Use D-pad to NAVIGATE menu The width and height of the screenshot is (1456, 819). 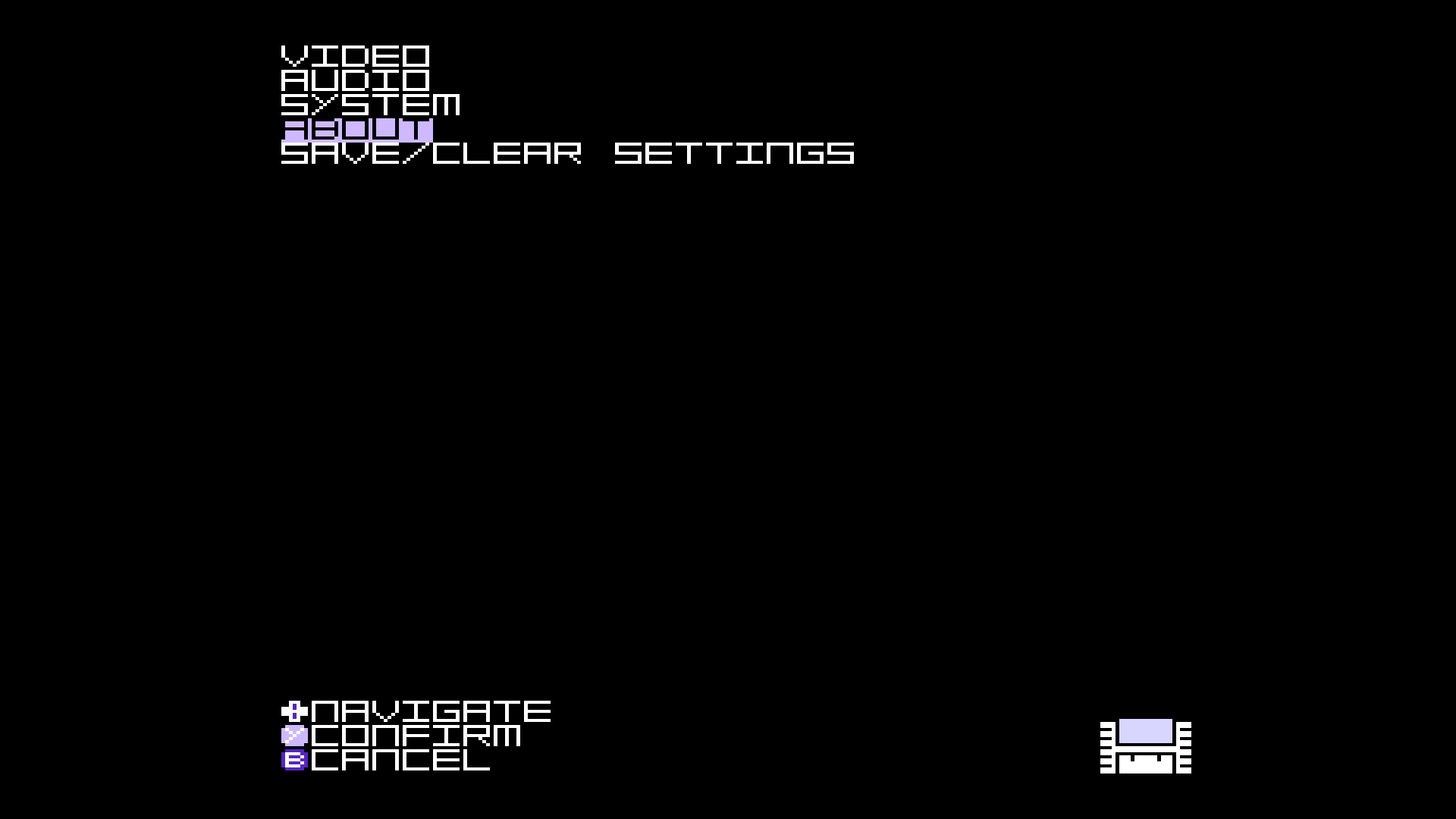tap(293, 711)
